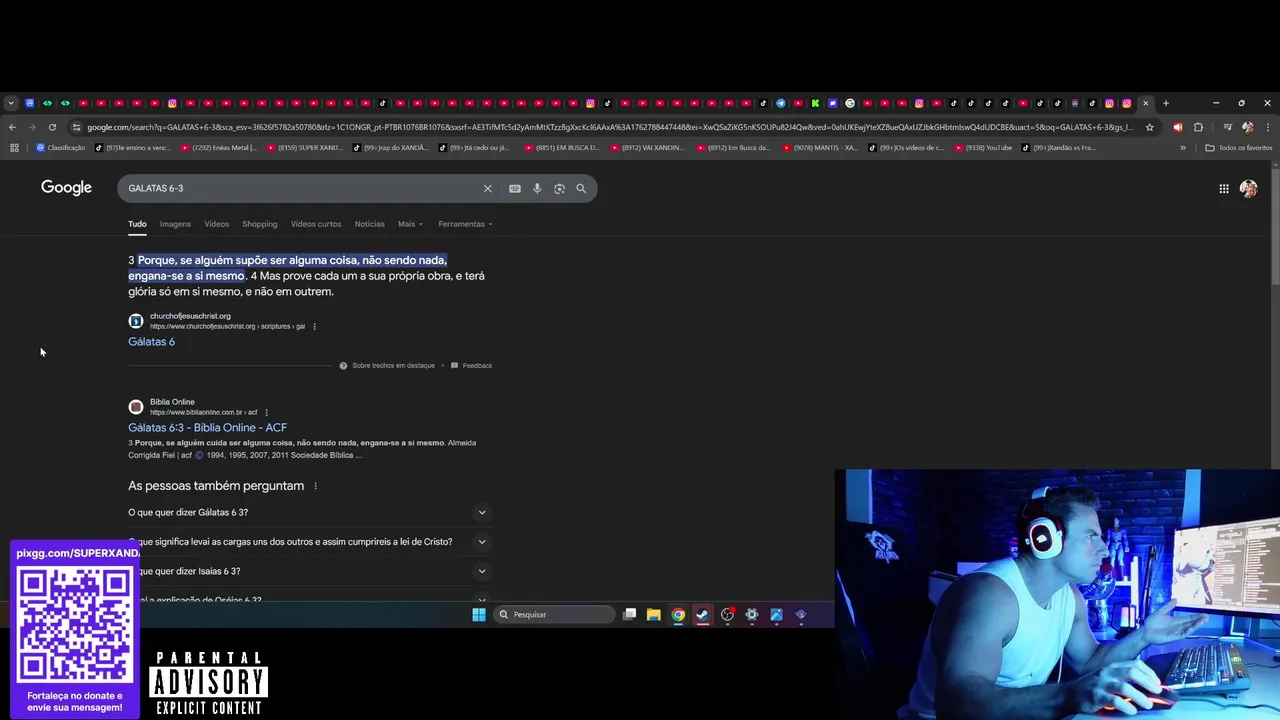The height and width of the screenshot is (720, 1280).
Task: Open Google account profile picture
Action: click(1248, 188)
